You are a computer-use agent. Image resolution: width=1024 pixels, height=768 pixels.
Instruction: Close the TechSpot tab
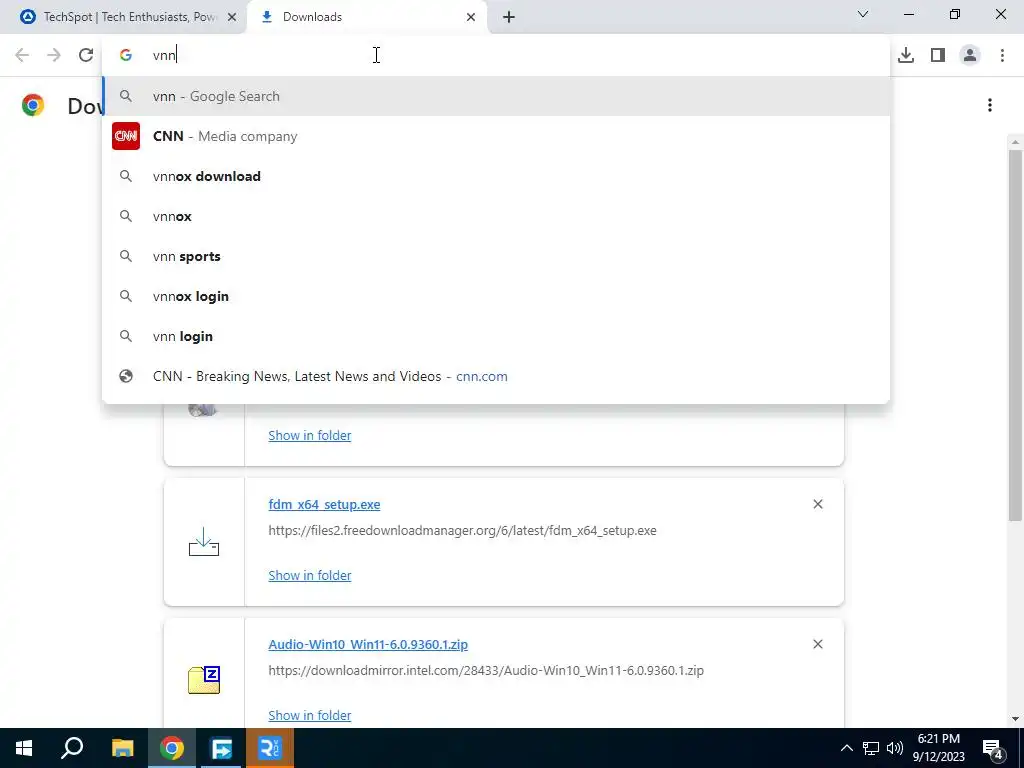point(232,17)
